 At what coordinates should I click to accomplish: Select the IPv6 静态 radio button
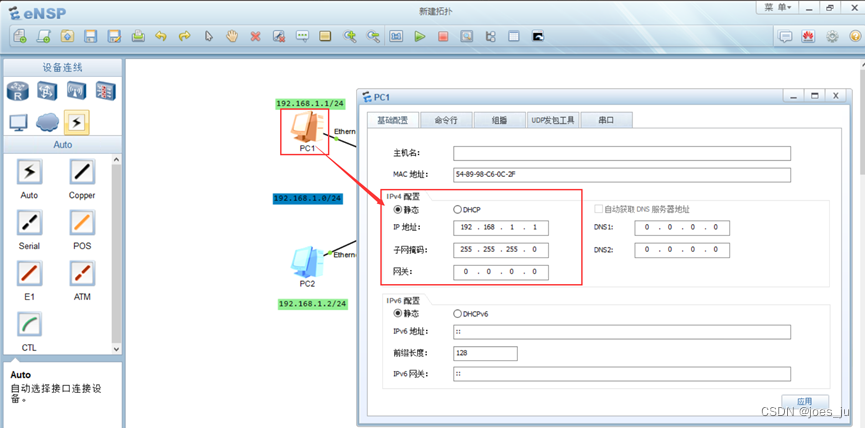click(397, 313)
